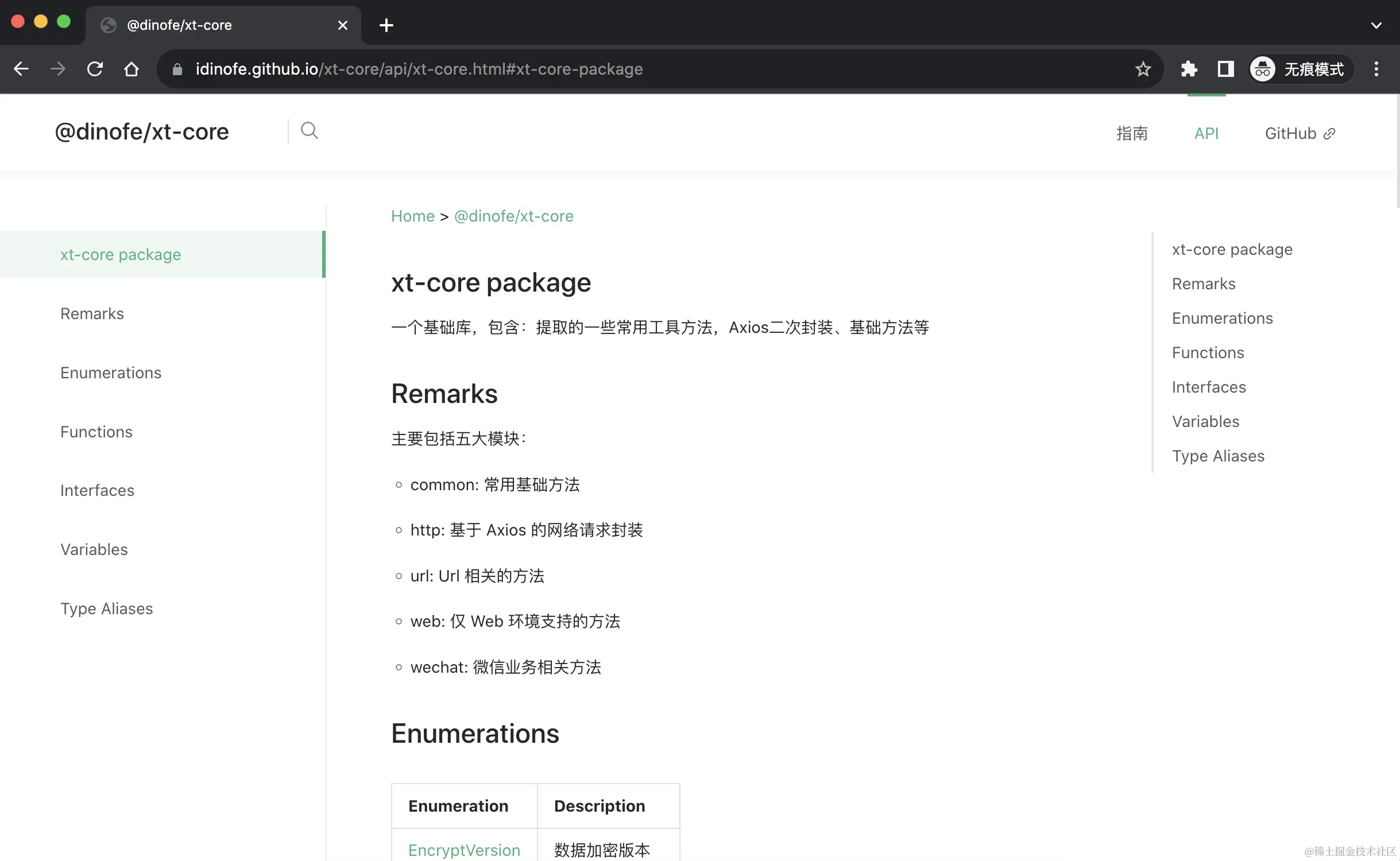Viewport: 1400px width, 861px height.
Task: Open Chrome three-dot menu
Action: coord(1376,69)
